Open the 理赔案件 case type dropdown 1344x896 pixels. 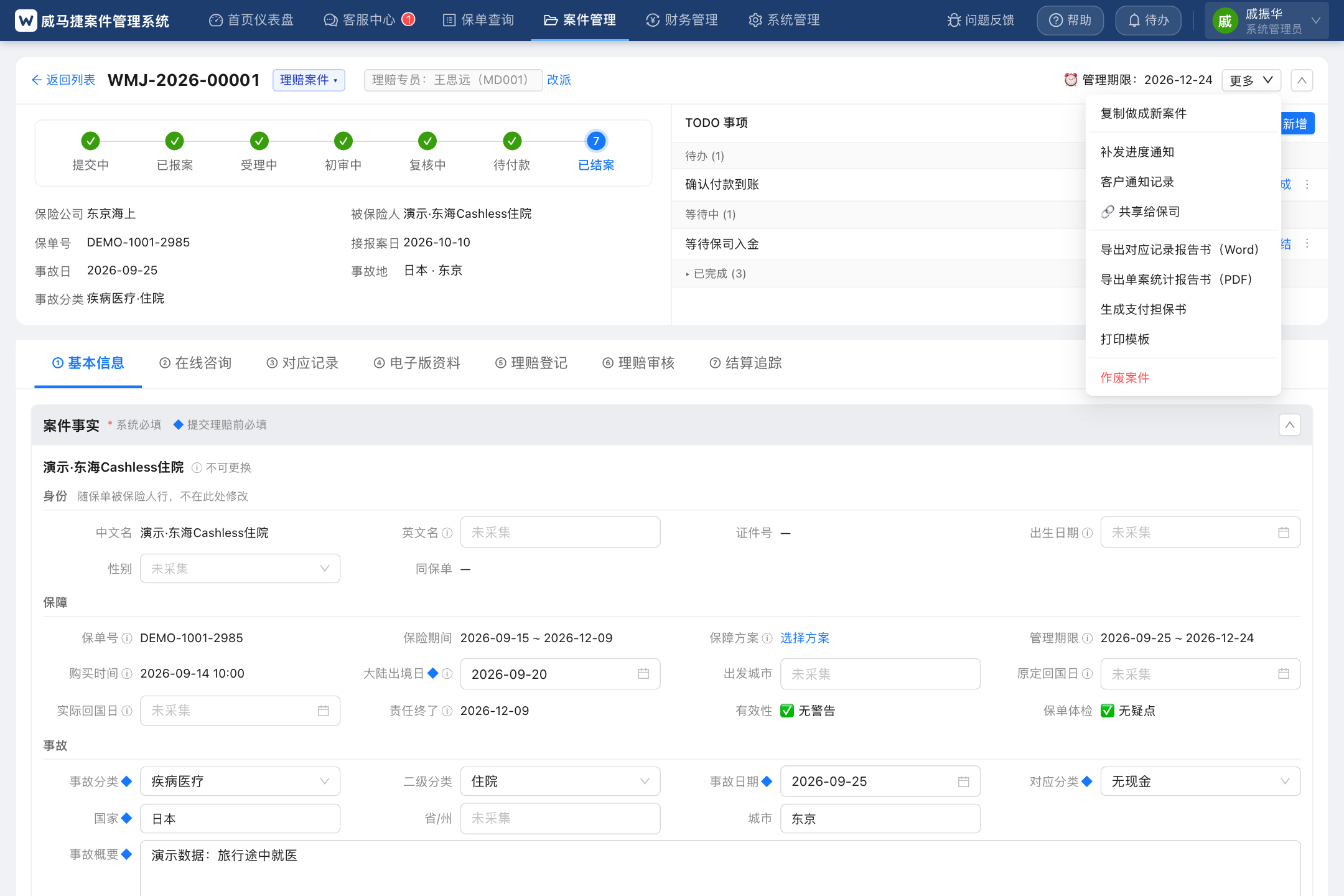309,80
